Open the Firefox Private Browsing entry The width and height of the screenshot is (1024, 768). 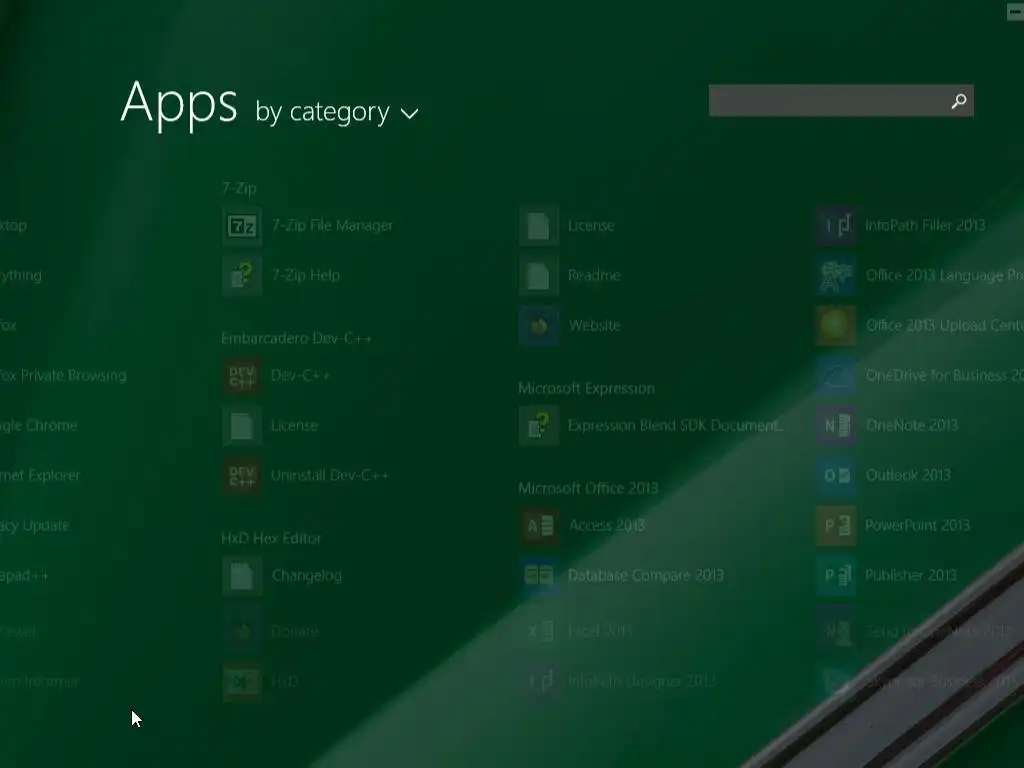coord(63,376)
